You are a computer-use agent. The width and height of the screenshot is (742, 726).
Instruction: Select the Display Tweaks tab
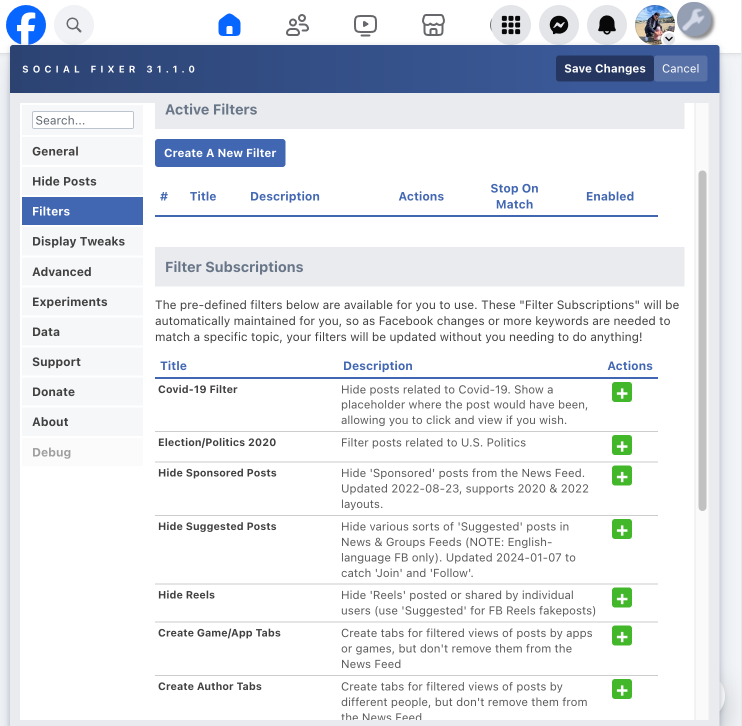[78, 241]
